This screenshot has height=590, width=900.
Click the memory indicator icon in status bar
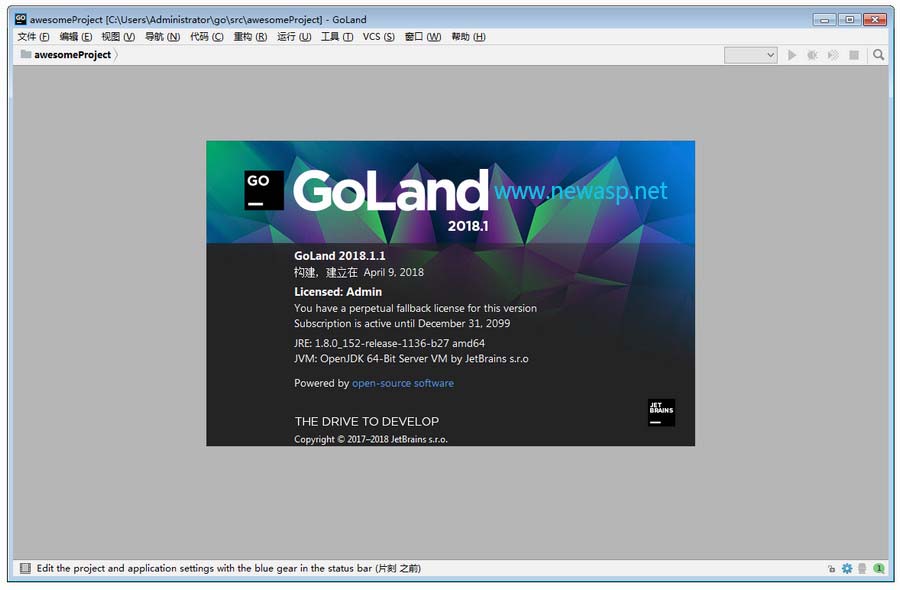(x=862, y=568)
